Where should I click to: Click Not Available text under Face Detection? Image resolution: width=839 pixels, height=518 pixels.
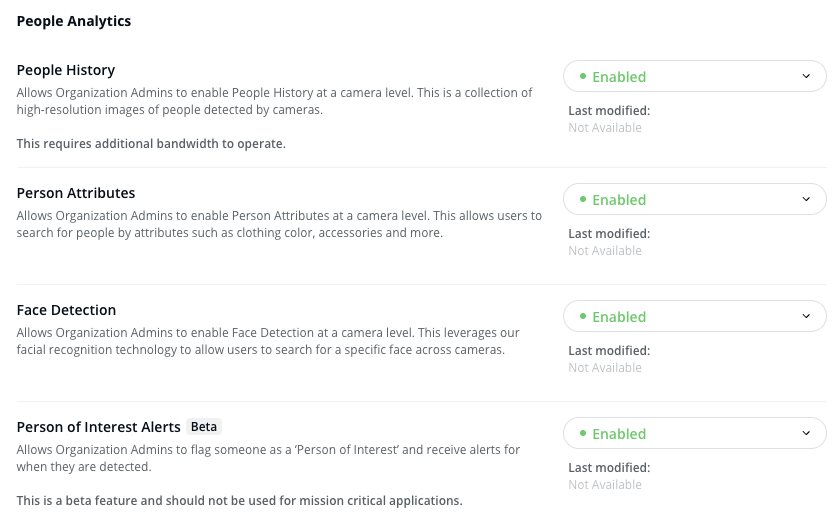(605, 368)
